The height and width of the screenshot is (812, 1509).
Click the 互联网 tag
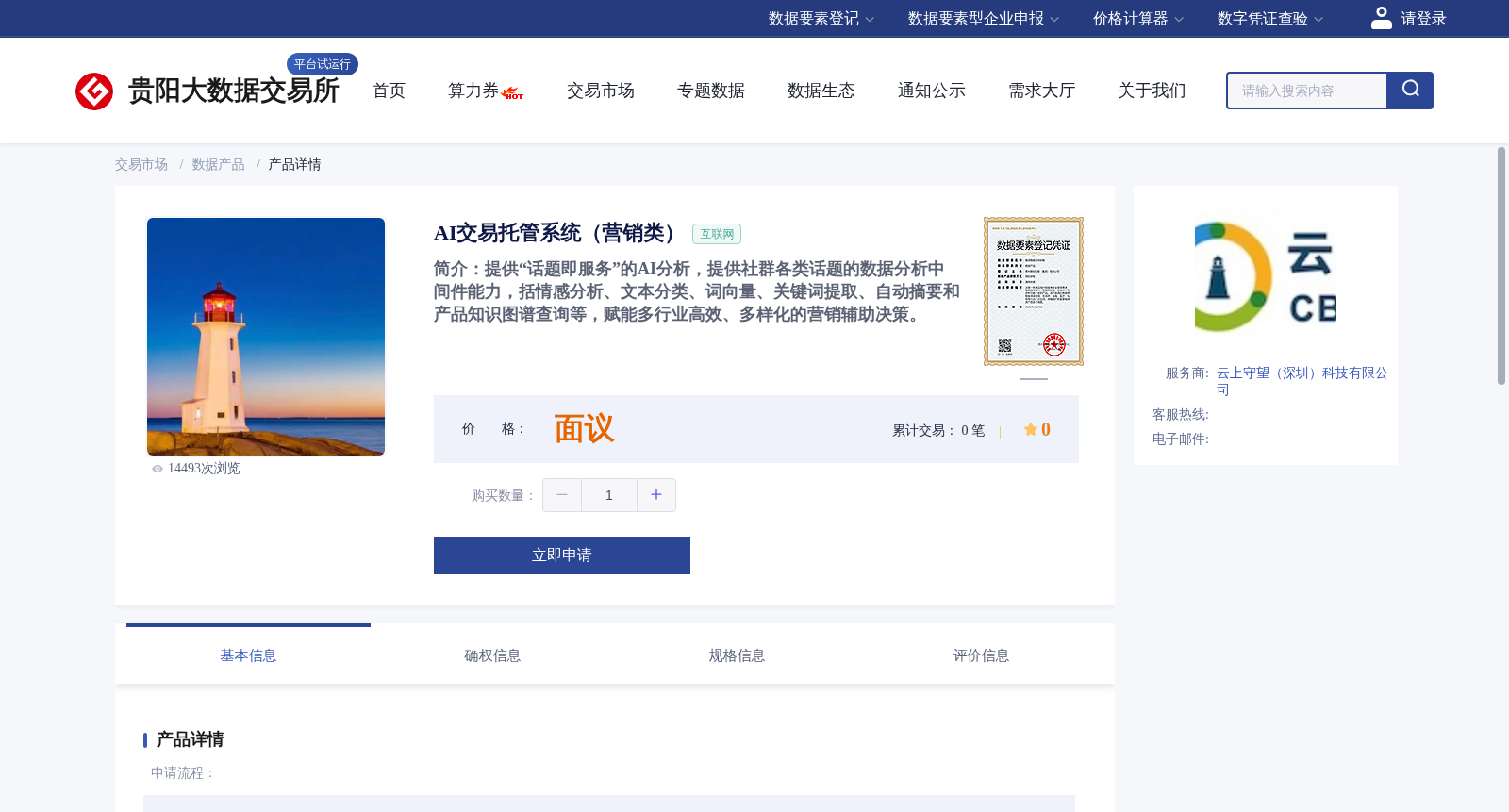(717, 234)
